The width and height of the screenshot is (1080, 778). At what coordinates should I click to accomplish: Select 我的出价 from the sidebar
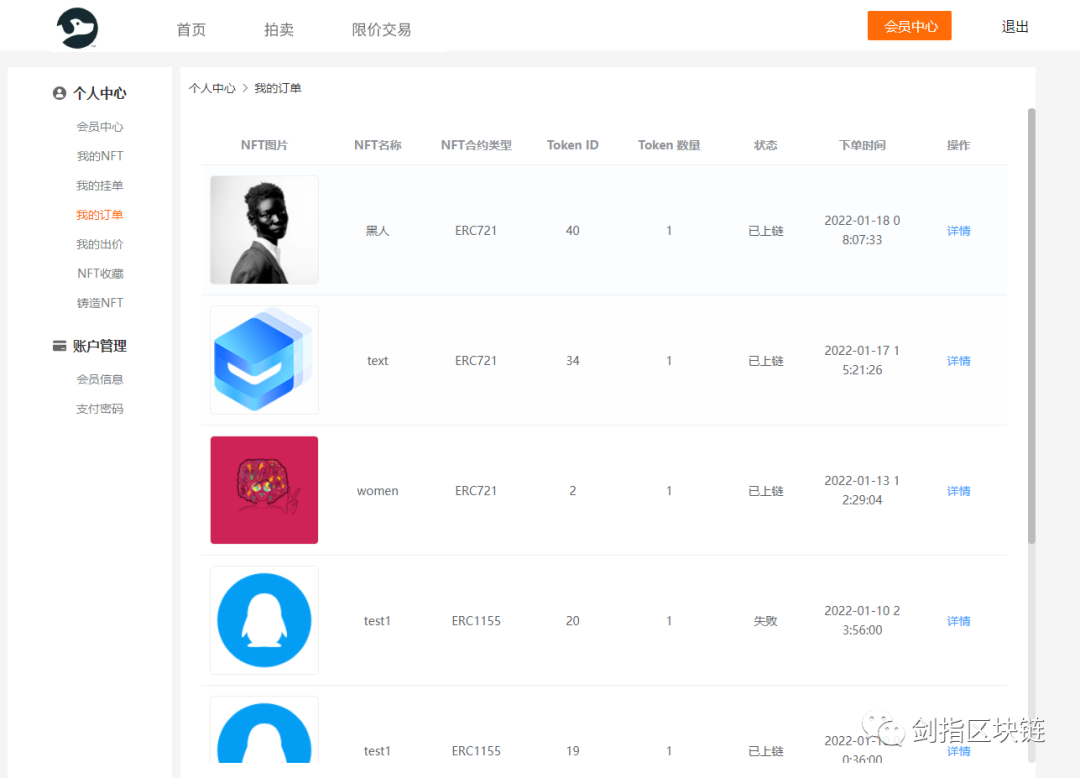100,243
